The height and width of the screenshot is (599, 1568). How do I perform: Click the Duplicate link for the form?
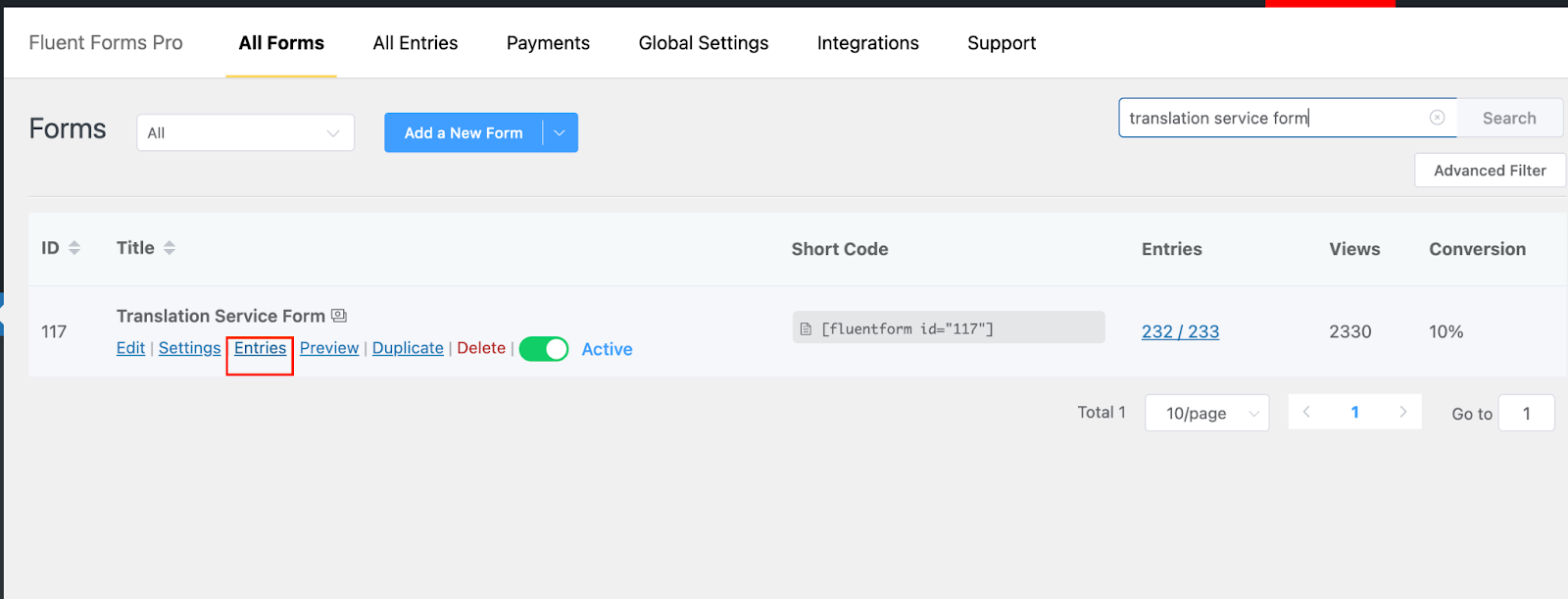(408, 348)
